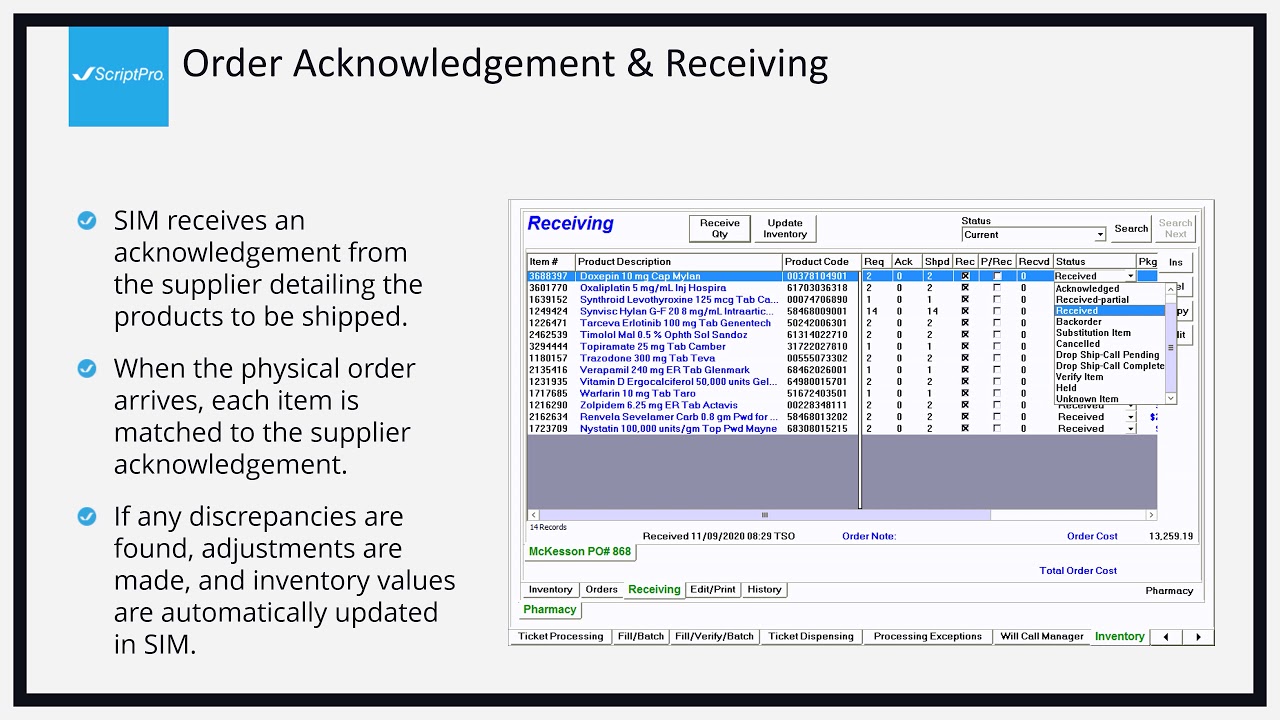Toggle Rec checkbox for Warfarin row

965,393
